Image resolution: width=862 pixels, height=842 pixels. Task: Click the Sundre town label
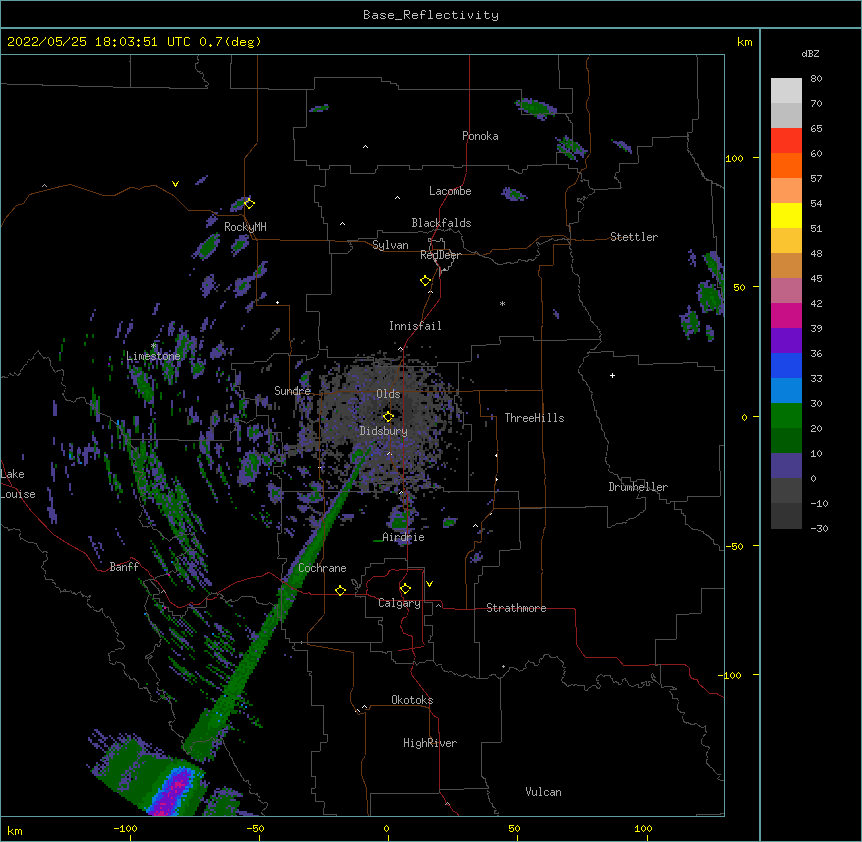tap(292, 391)
